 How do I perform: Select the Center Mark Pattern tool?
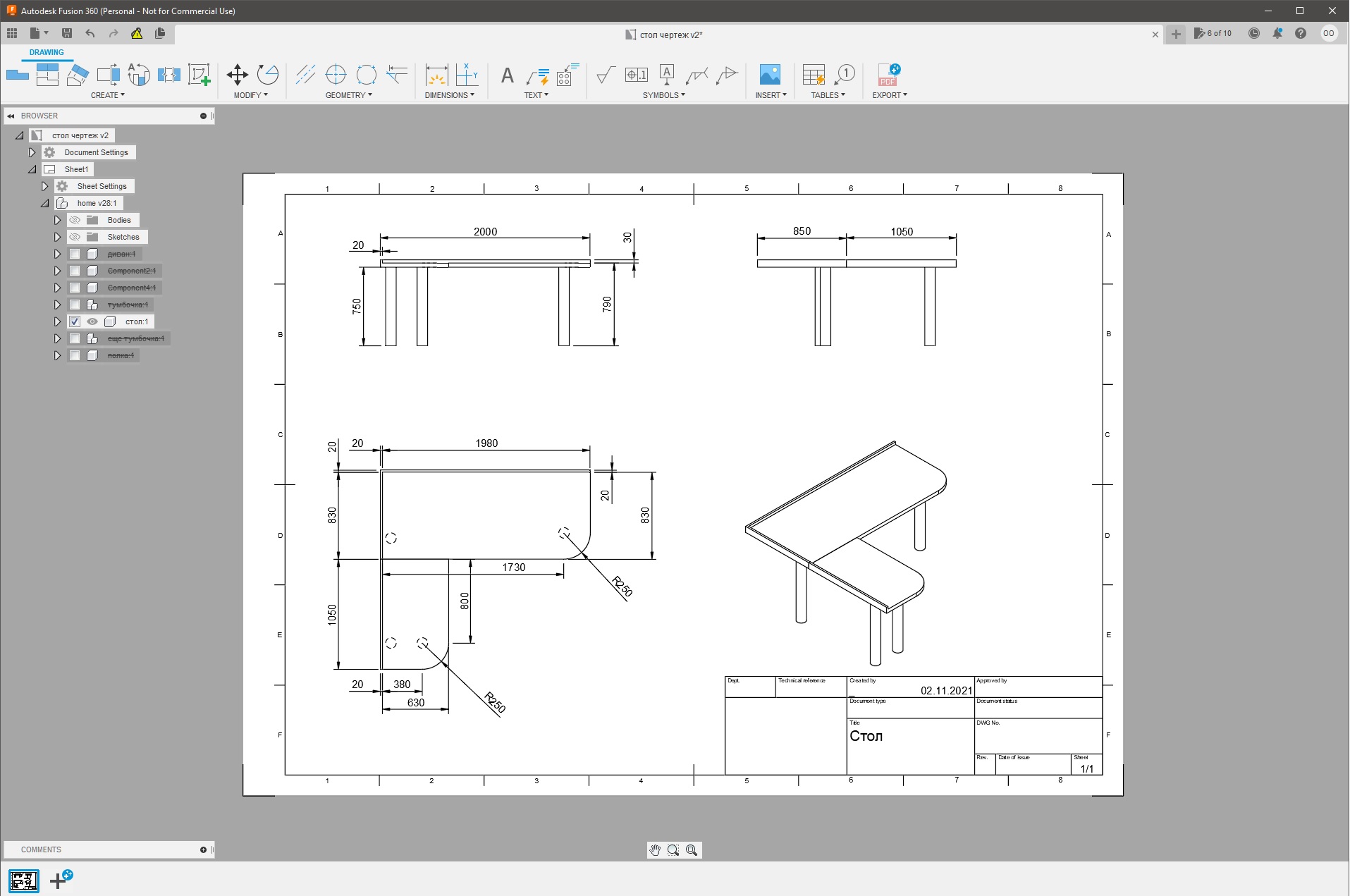[367, 75]
